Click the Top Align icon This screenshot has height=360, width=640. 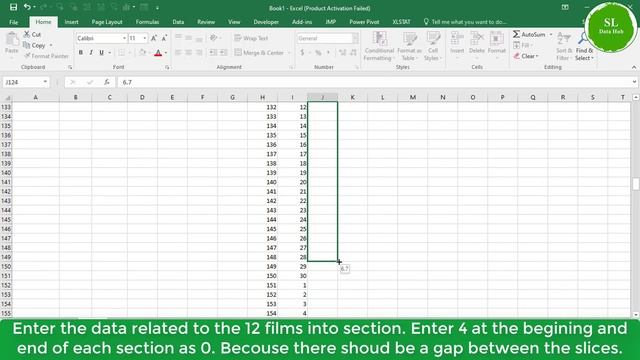tap(178, 38)
